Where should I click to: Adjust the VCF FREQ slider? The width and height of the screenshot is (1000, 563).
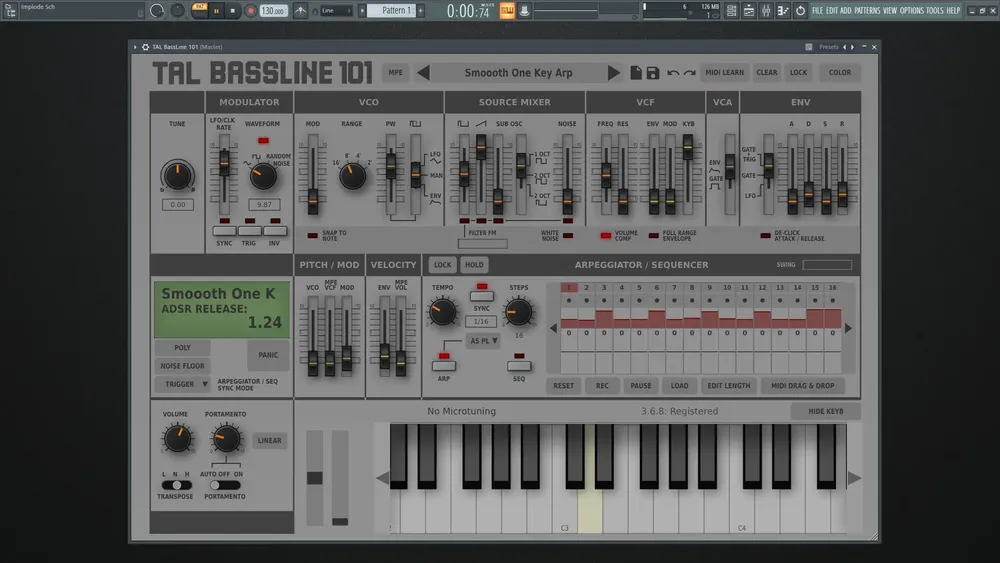[606, 175]
